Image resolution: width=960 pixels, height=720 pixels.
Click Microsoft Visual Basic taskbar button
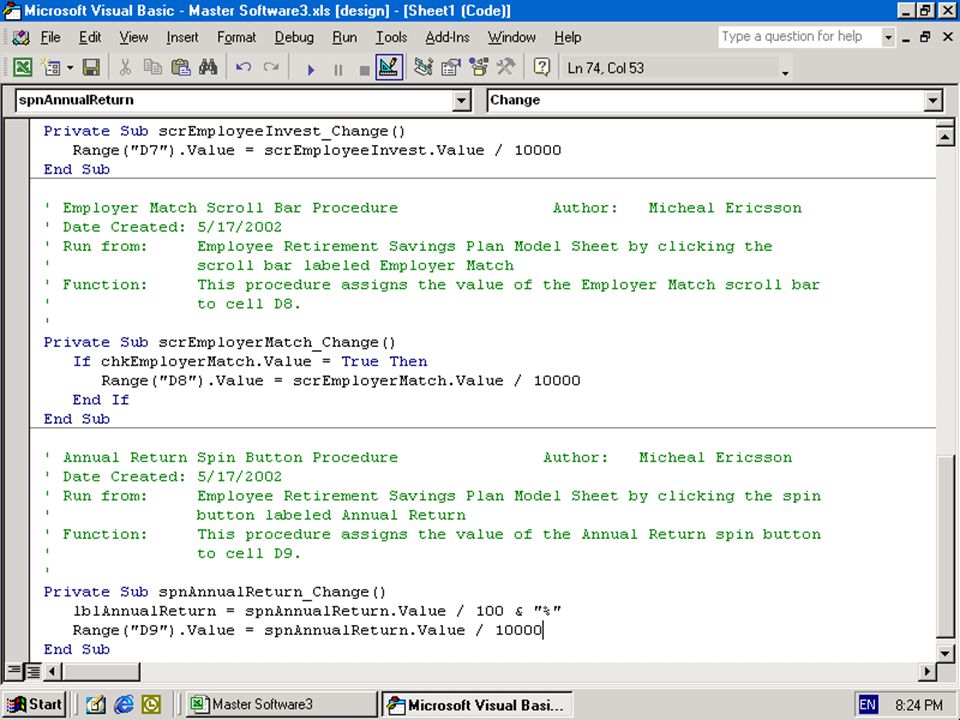[478, 705]
